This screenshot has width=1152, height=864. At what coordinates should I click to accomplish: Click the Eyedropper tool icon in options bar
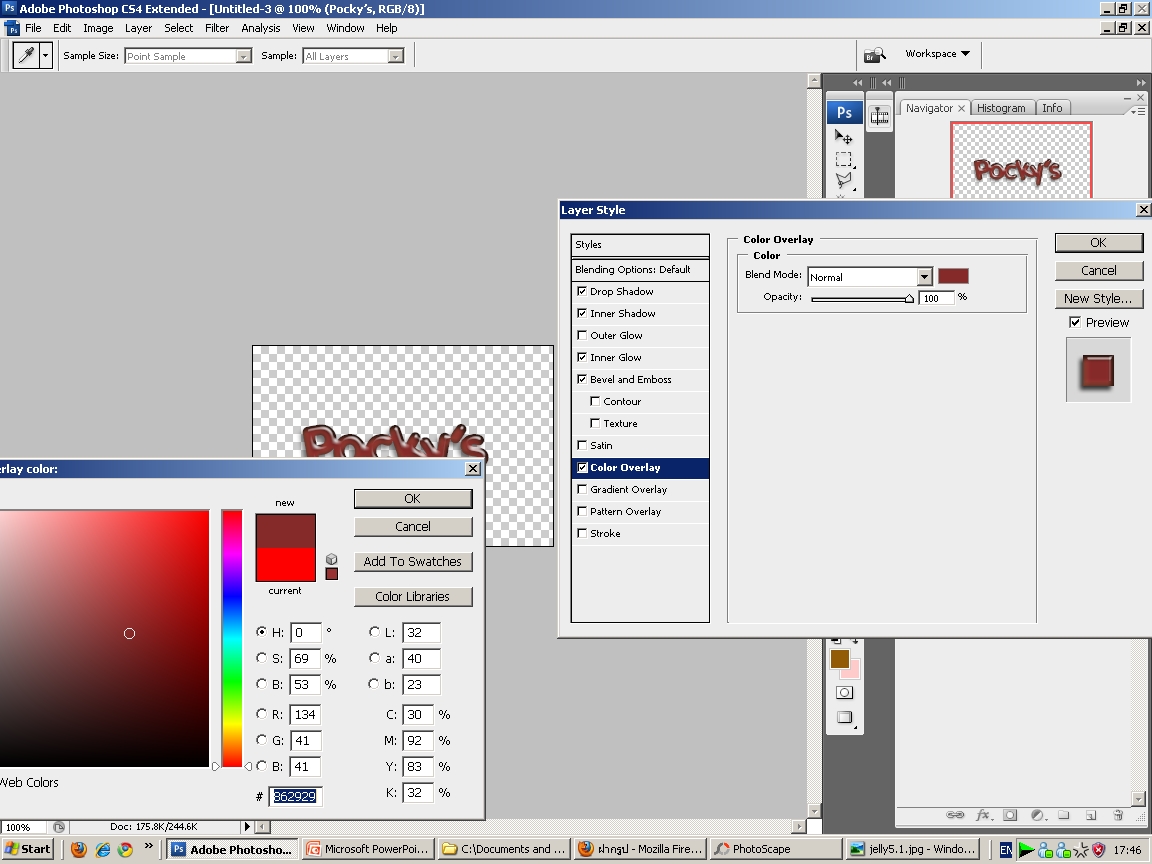click(26, 55)
